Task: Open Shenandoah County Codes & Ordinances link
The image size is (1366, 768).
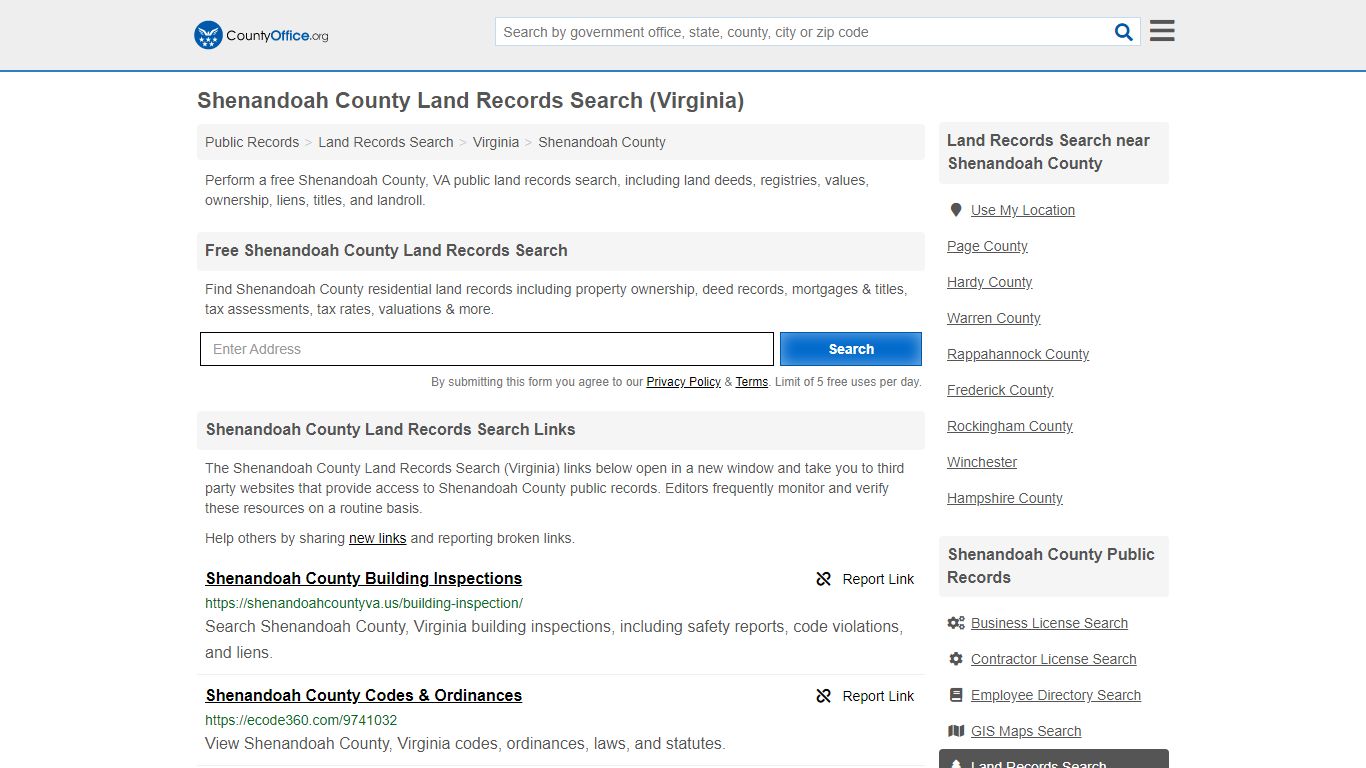Action: [x=364, y=695]
